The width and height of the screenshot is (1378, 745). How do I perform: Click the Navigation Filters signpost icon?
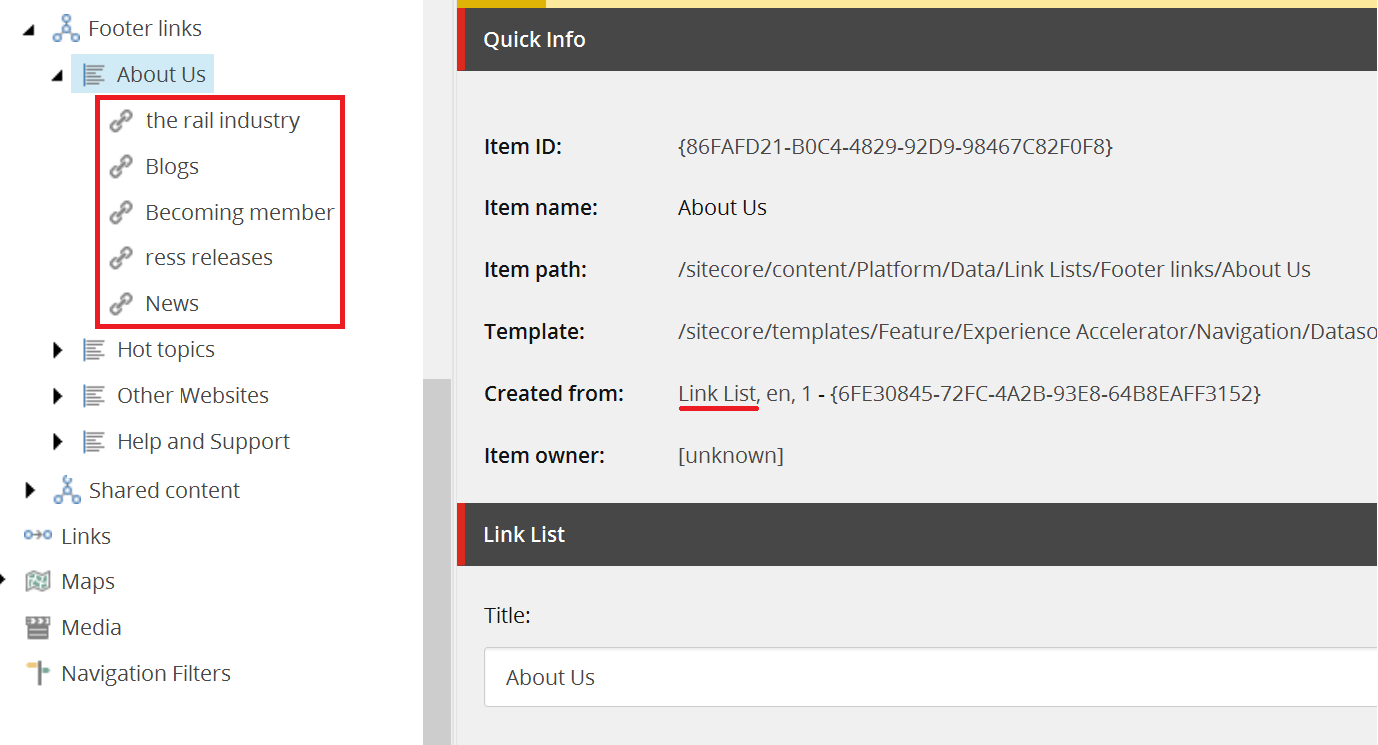(38, 673)
